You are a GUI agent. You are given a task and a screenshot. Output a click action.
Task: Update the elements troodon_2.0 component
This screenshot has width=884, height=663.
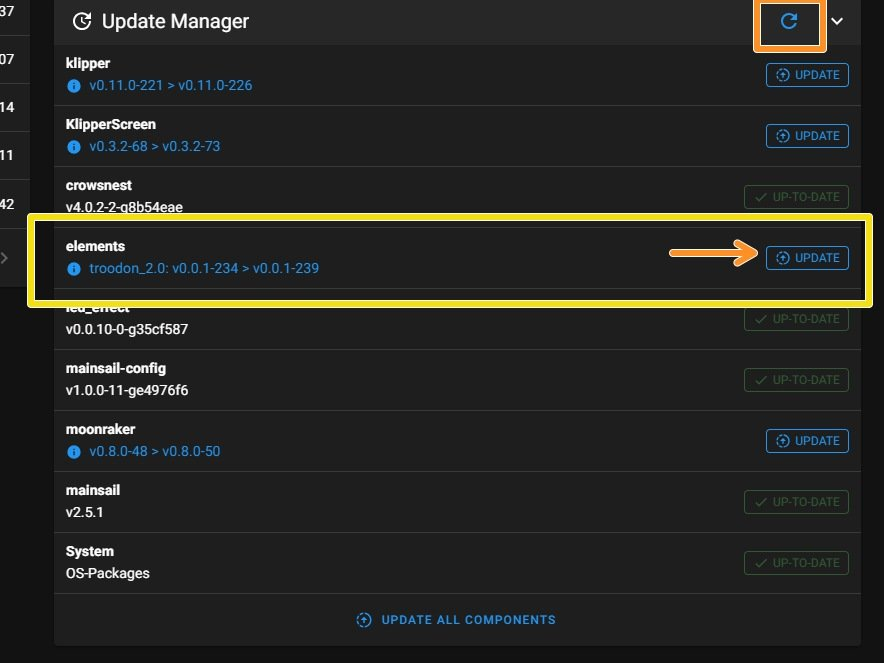point(807,258)
